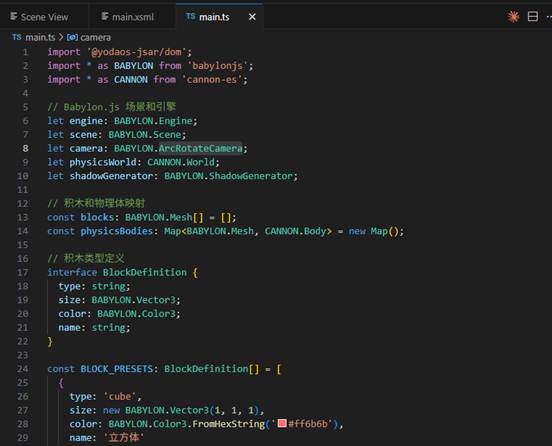Click BABYLON.Vector3 type on line 19
552x446 pixels.
133,300
